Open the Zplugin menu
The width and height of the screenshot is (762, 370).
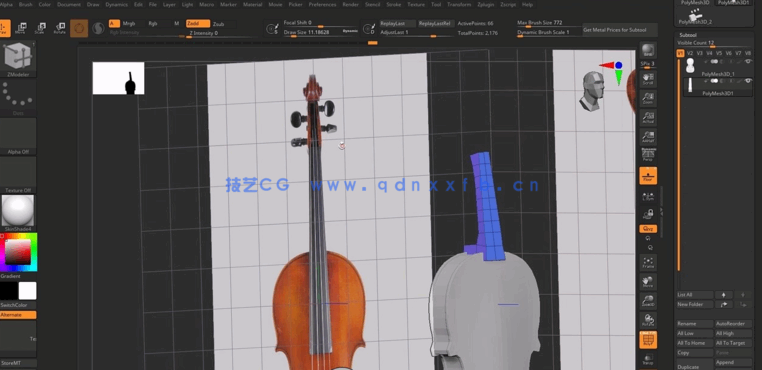[x=486, y=4]
